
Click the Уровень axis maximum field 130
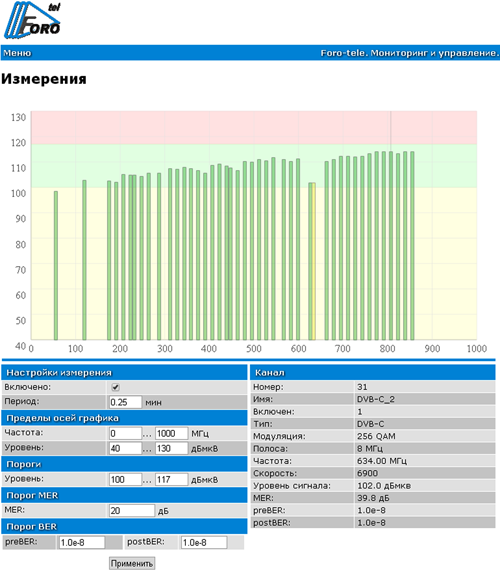pyautogui.click(x=172, y=448)
